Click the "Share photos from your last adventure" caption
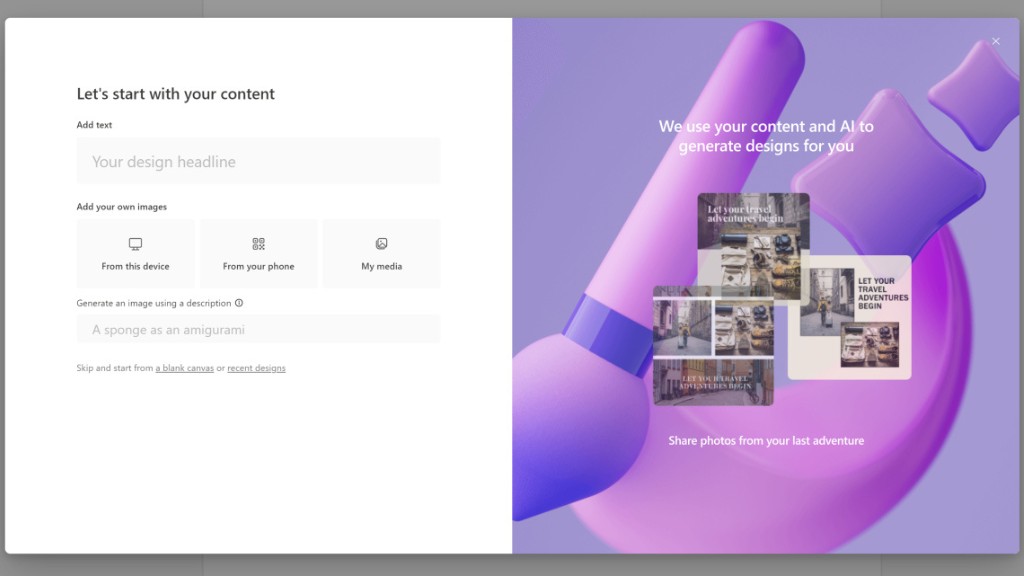Image resolution: width=1024 pixels, height=576 pixels. click(x=766, y=440)
